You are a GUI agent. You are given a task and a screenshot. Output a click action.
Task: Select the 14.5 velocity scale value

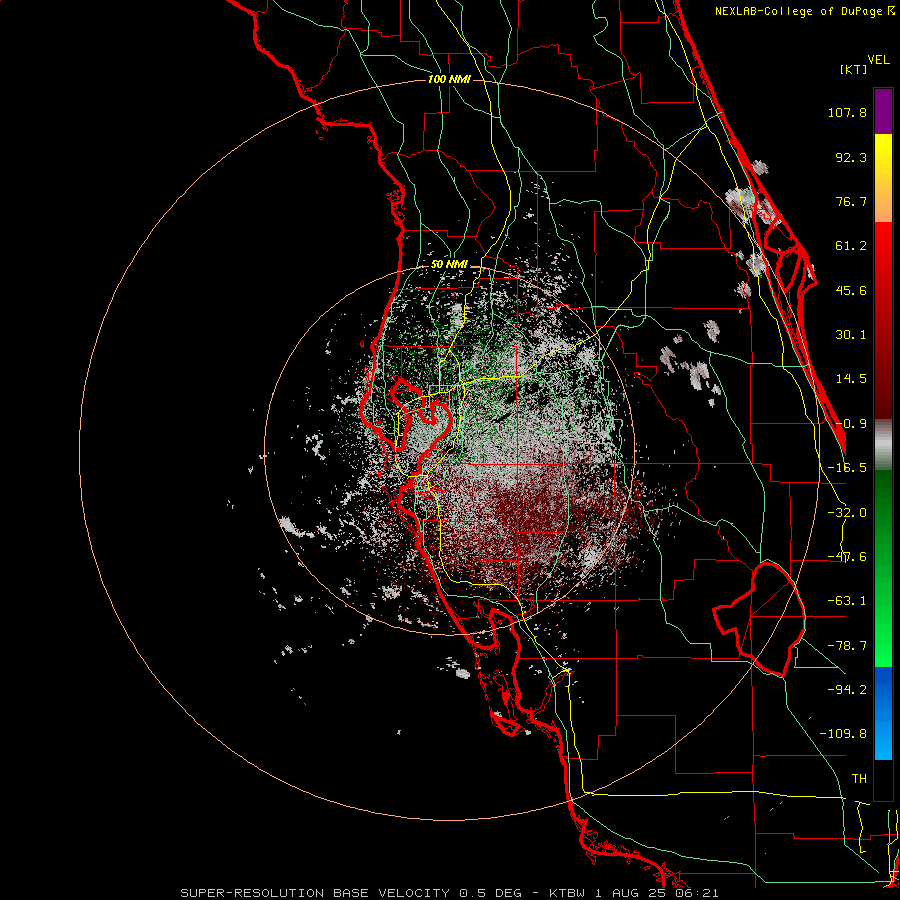(851, 379)
